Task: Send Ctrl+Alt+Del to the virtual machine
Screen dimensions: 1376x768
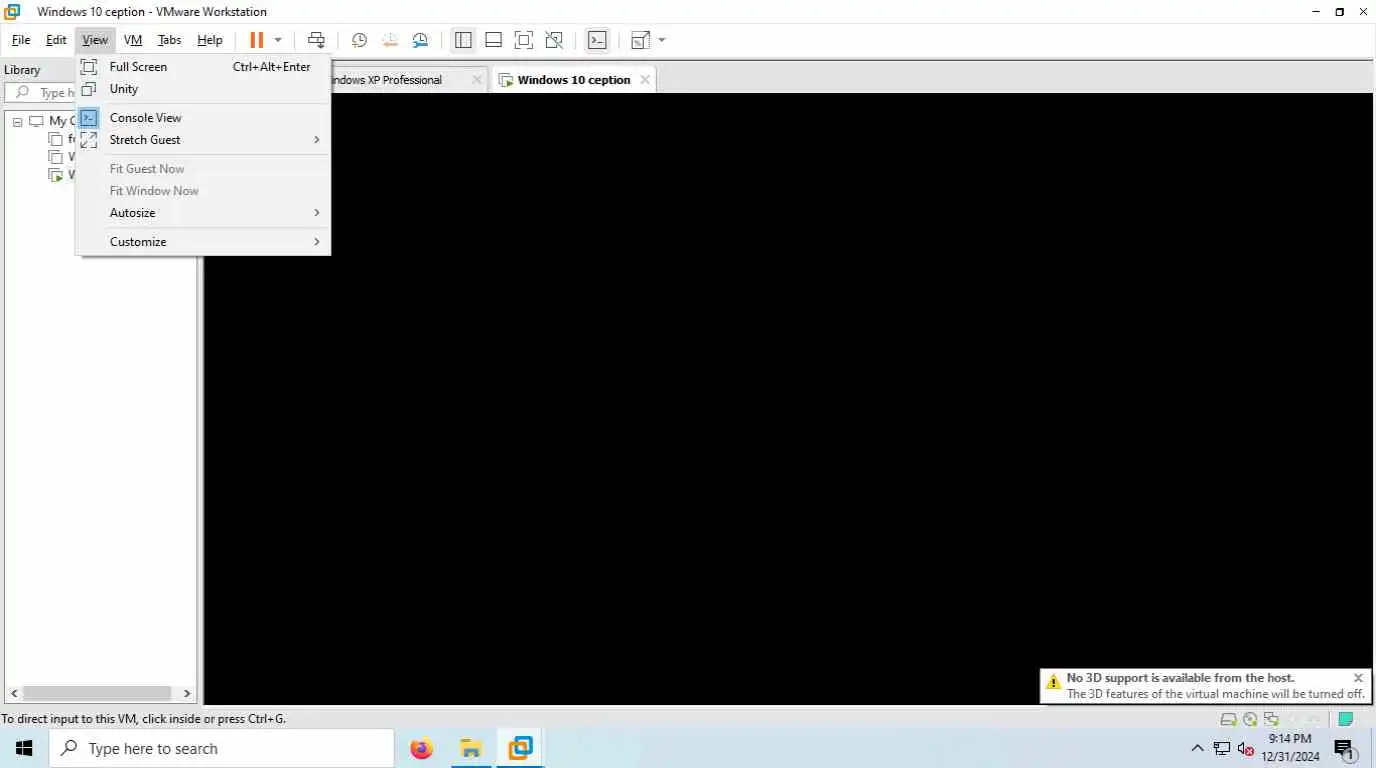Action: click(x=316, y=40)
